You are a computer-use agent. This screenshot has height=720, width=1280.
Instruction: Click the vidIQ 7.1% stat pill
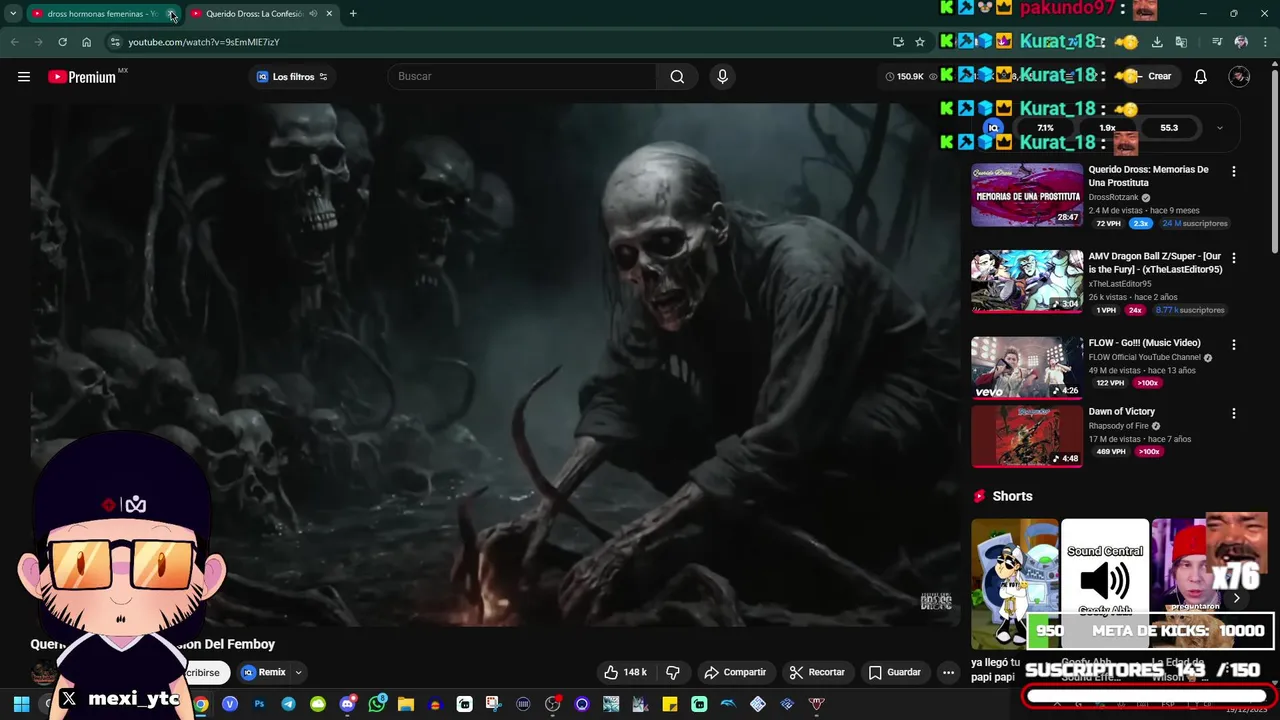tap(1045, 128)
